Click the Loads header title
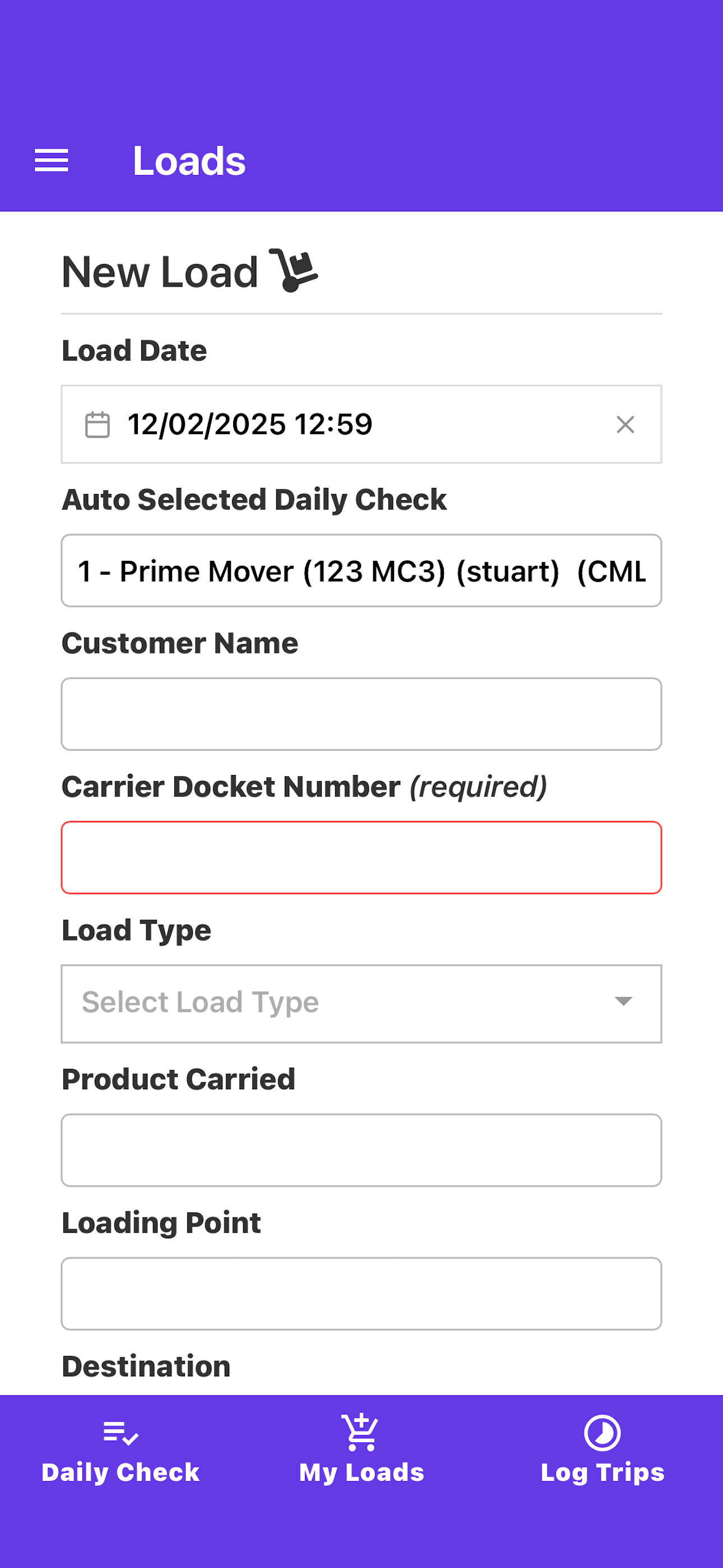The image size is (723, 1568). 189,162
